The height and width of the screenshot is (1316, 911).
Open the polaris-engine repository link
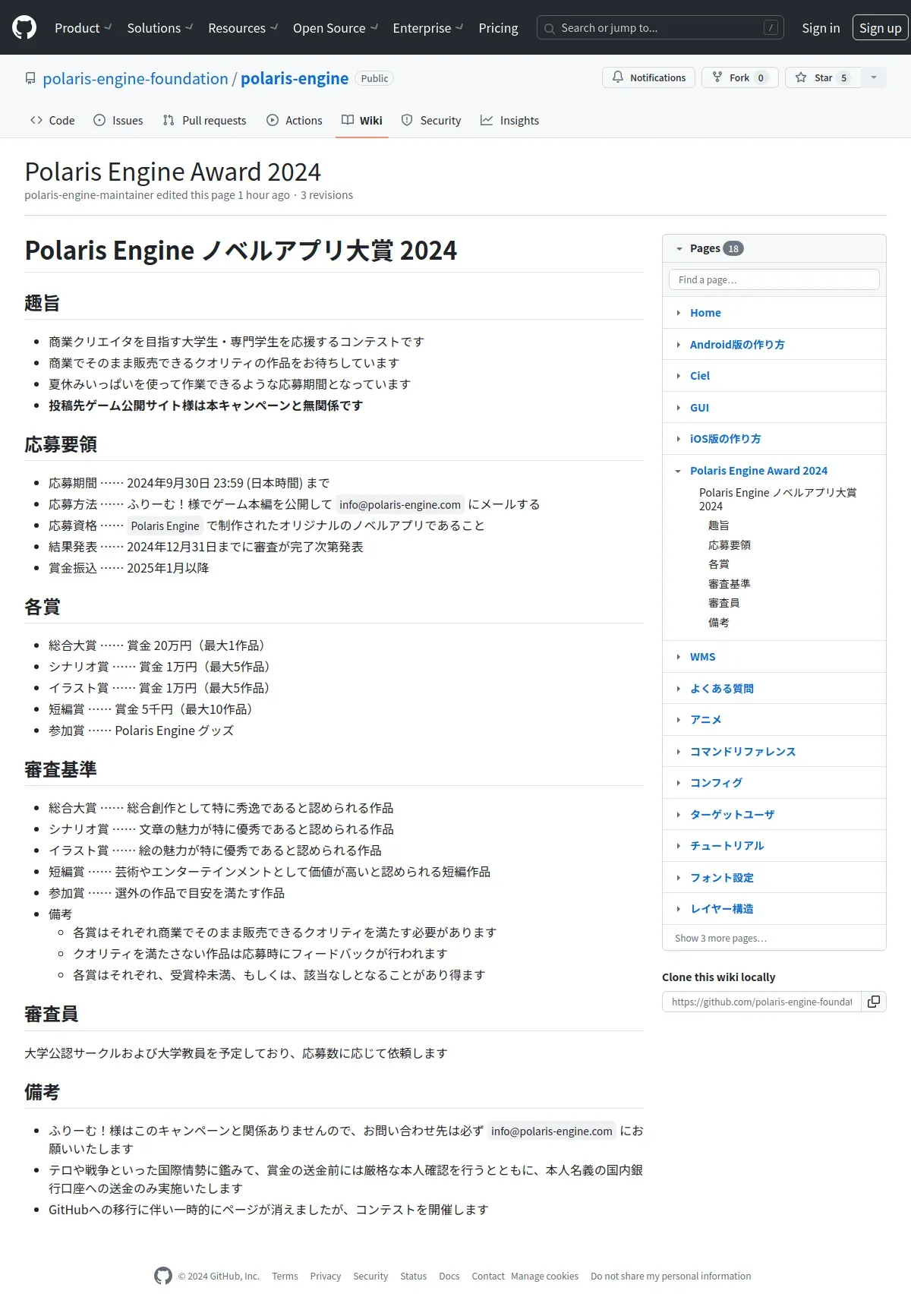[x=295, y=78]
